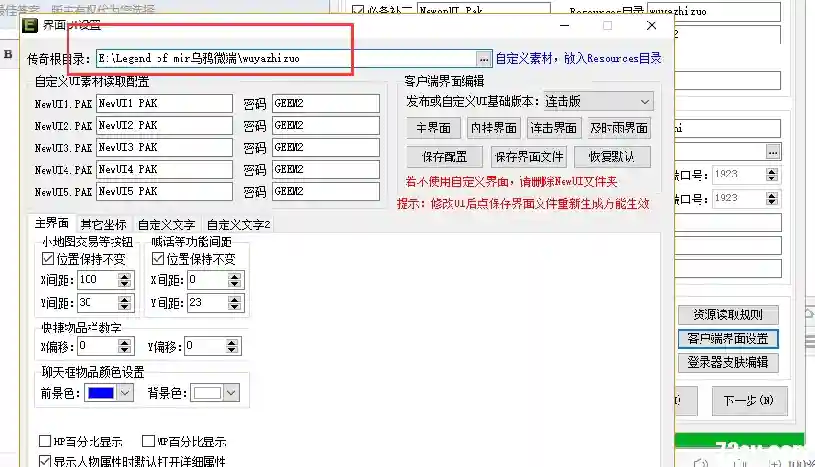
Task: Open the background color dropdown
Action: [231, 393]
